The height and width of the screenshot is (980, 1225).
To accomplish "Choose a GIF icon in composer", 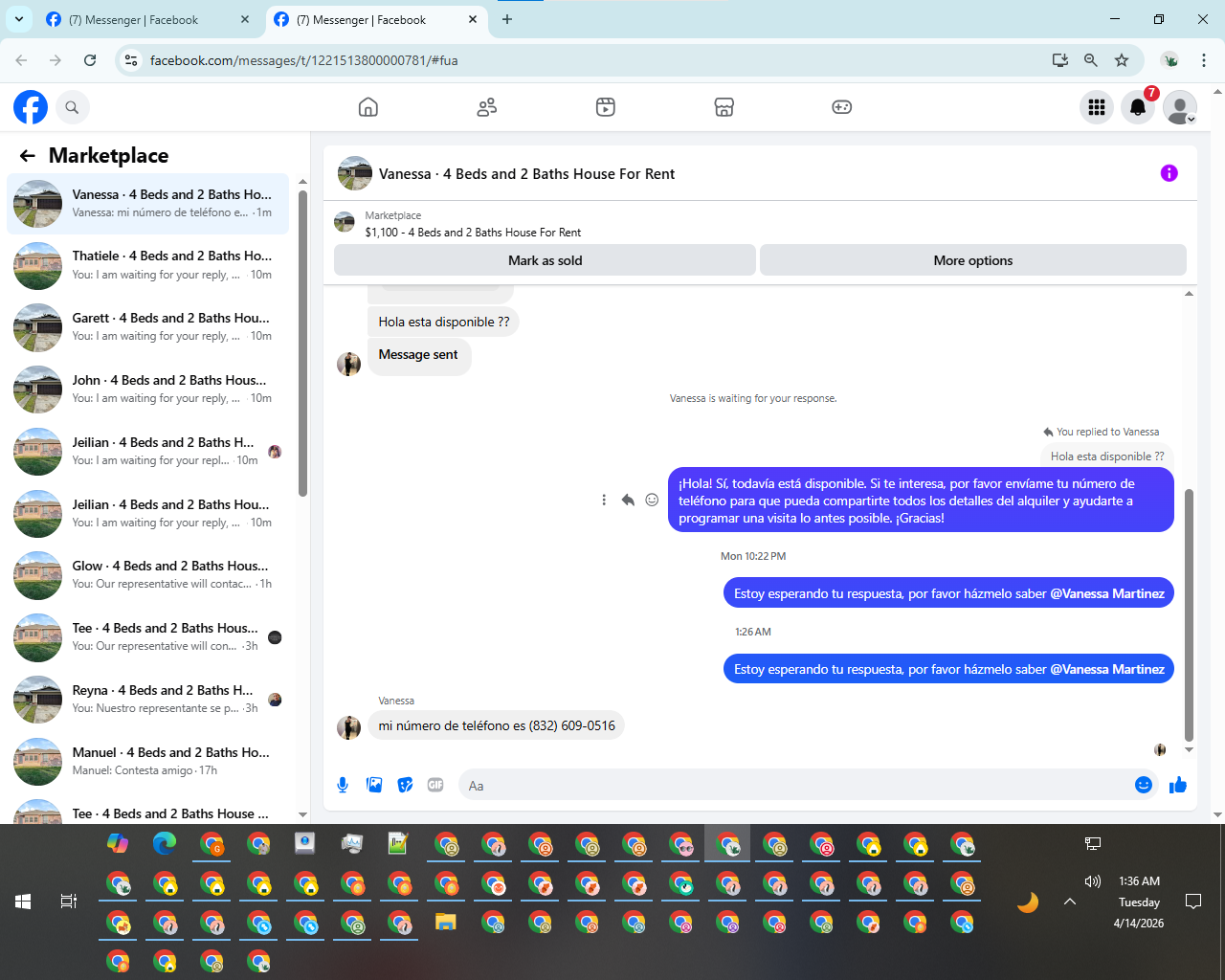I will click(435, 785).
